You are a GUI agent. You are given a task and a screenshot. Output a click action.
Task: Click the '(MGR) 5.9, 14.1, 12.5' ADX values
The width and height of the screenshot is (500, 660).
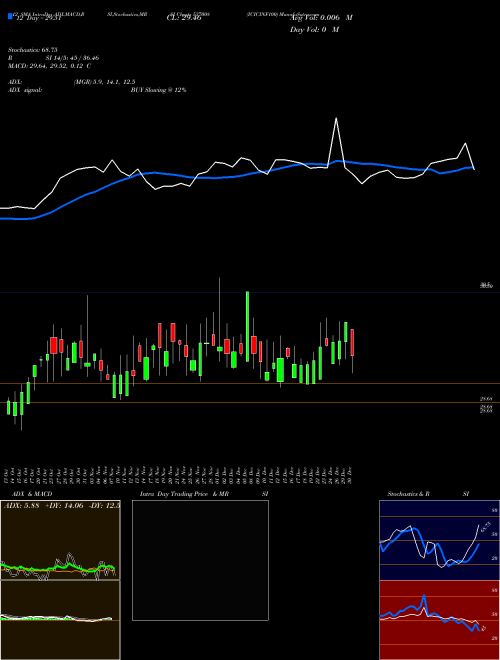(104, 82)
